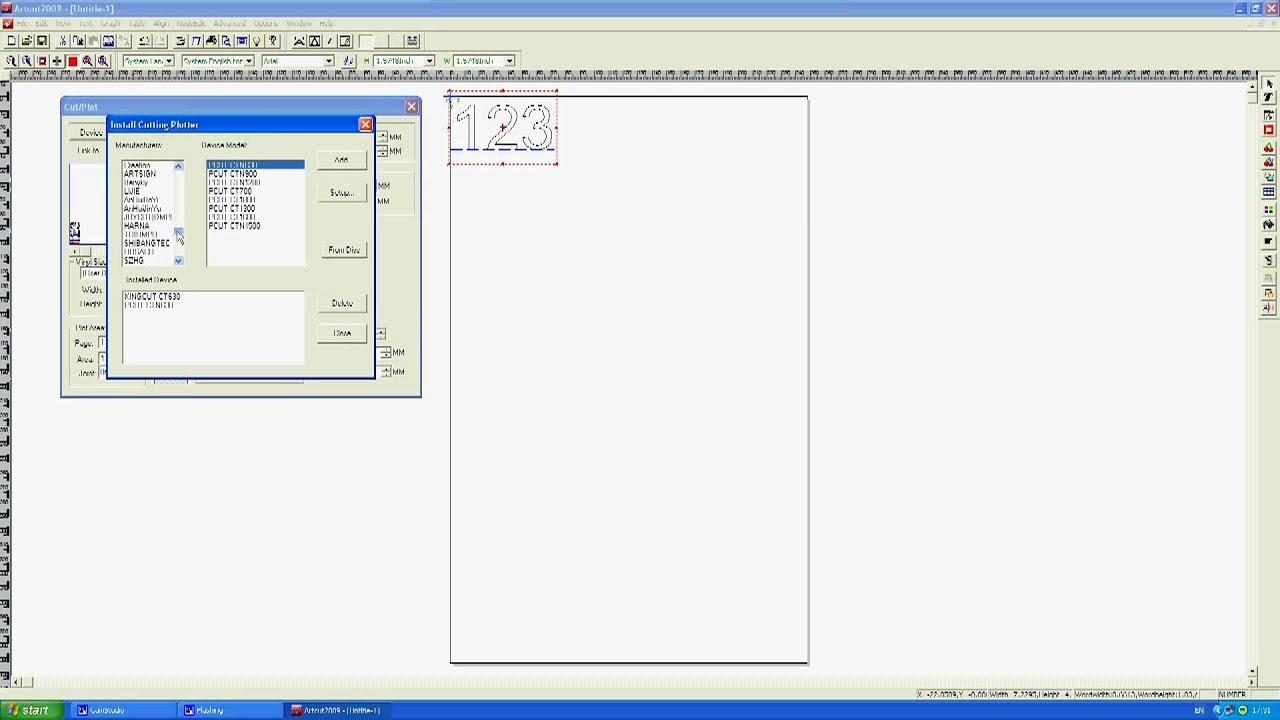
Task: Select the arrow pointer tool
Action: click(1269, 84)
